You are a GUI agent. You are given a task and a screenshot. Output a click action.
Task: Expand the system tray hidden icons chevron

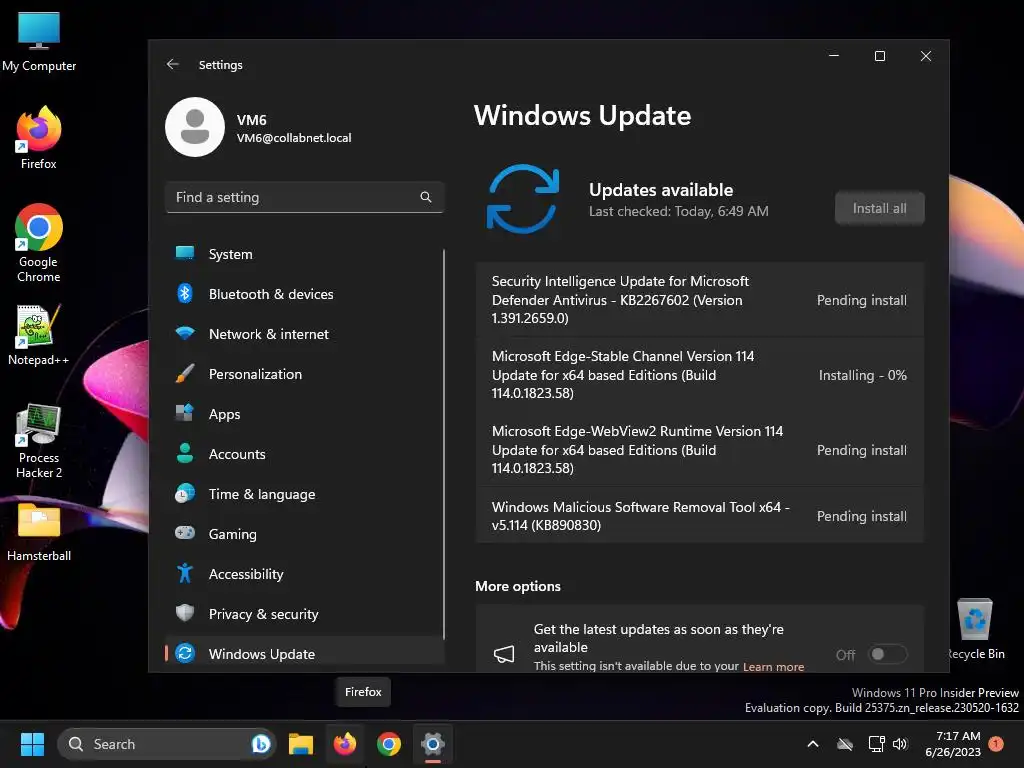coord(813,744)
